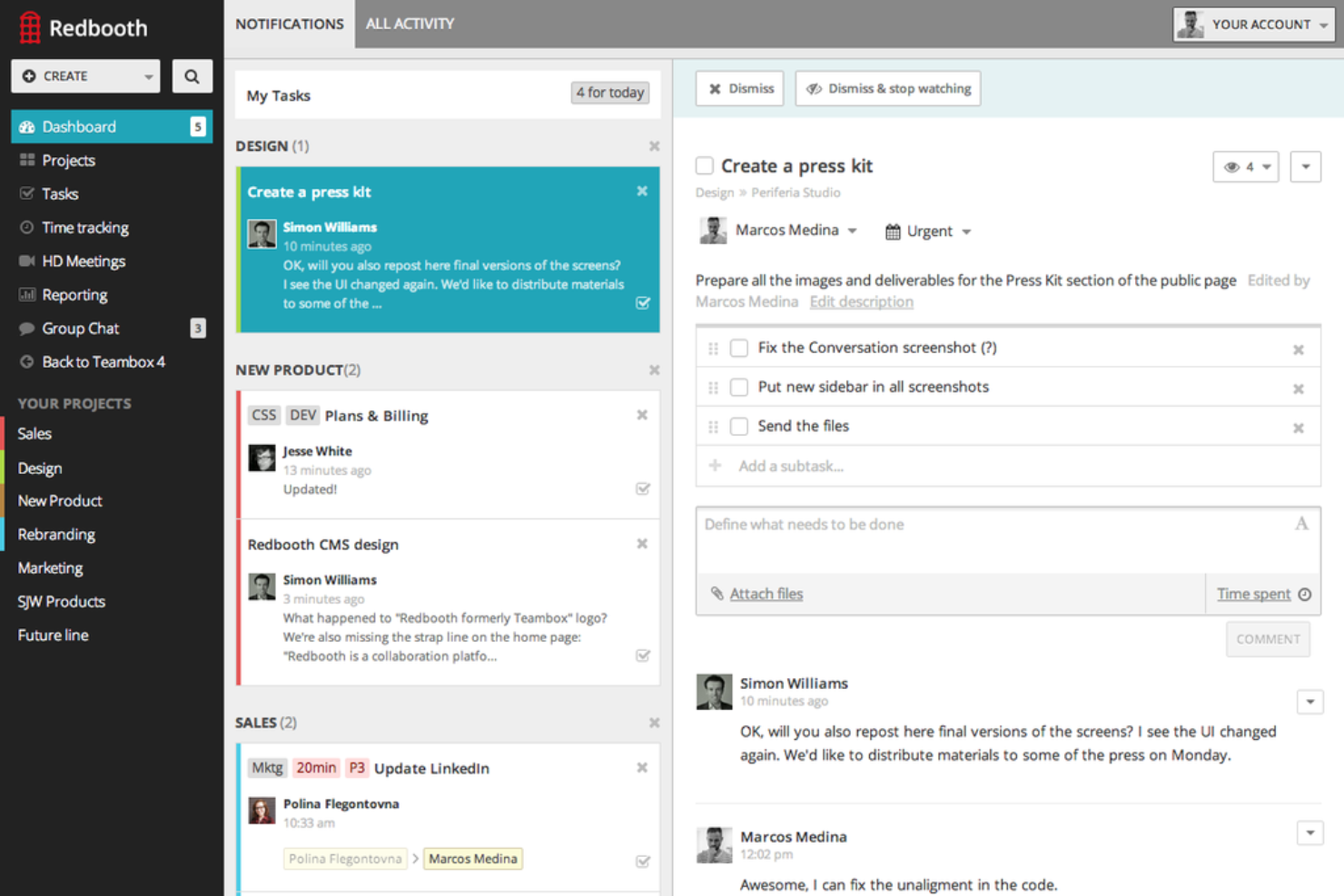Close the Plans & Billing notification

pyautogui.click(x=642, y=415)
